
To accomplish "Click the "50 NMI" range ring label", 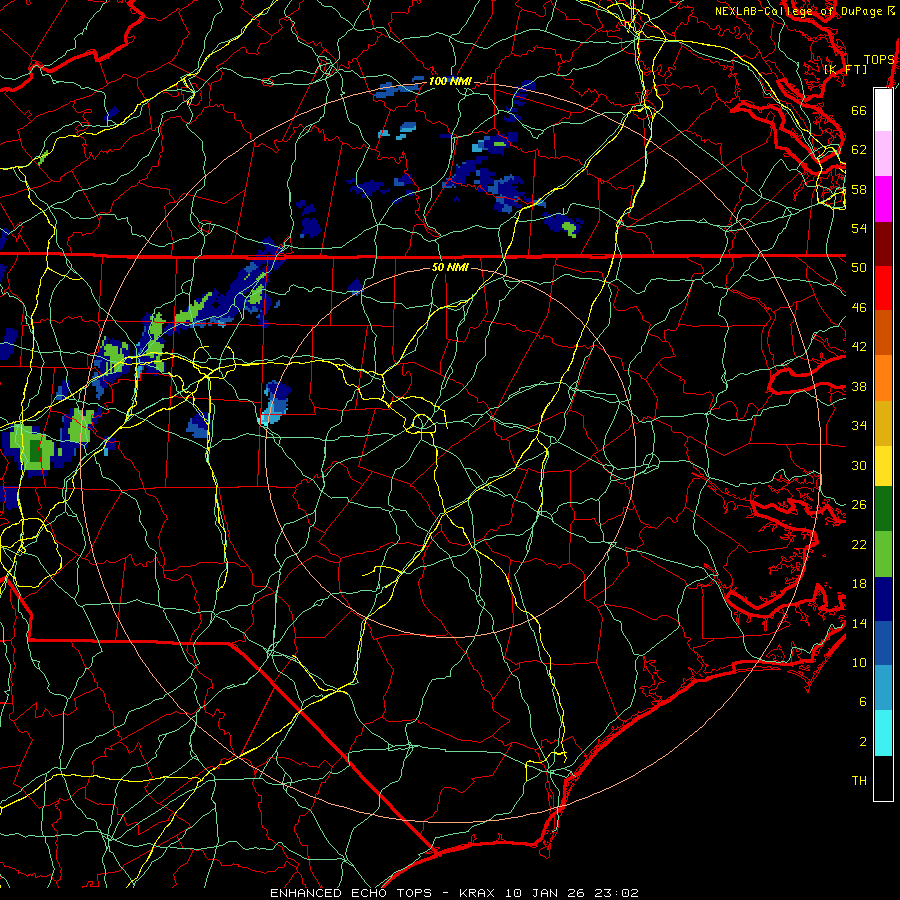I will [450, 267].
